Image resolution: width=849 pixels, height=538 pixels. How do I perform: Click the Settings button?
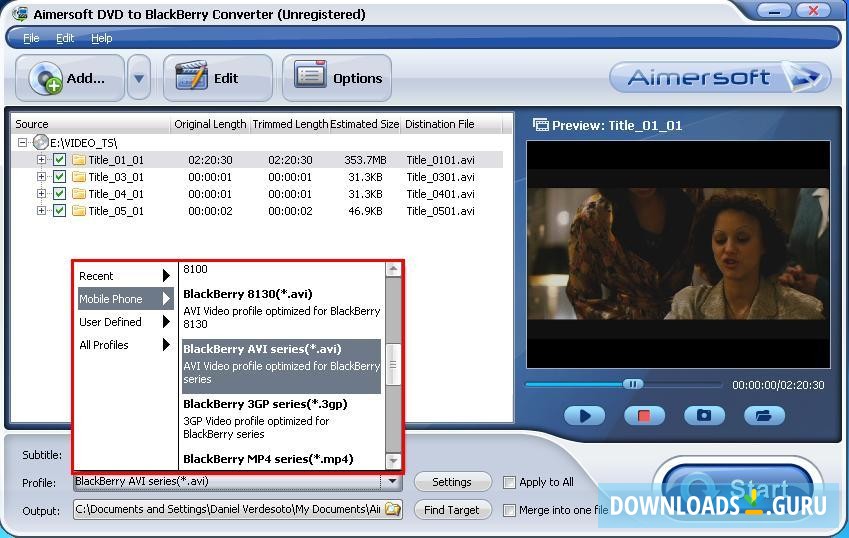452,482
